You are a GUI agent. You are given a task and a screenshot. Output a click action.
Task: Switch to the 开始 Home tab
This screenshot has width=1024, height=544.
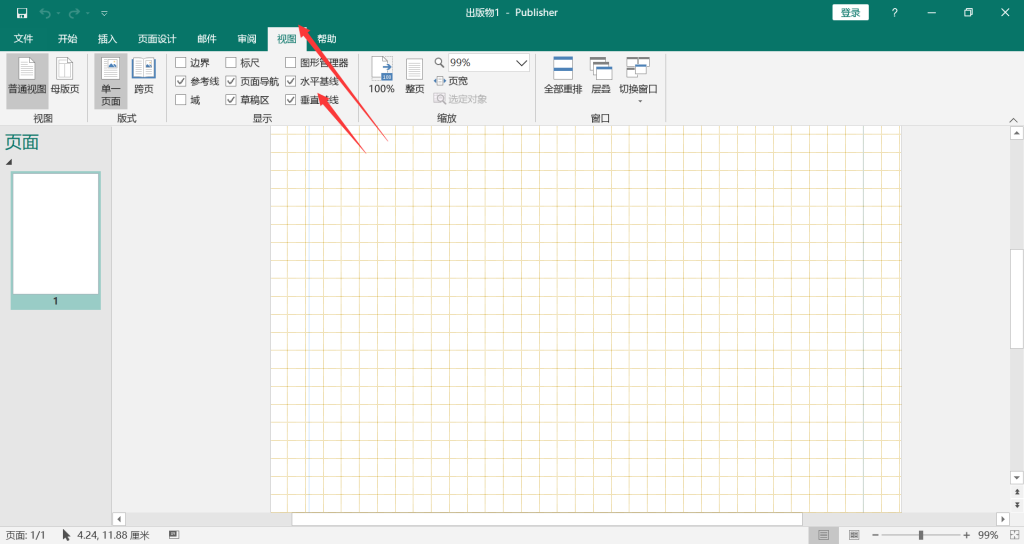67,39
